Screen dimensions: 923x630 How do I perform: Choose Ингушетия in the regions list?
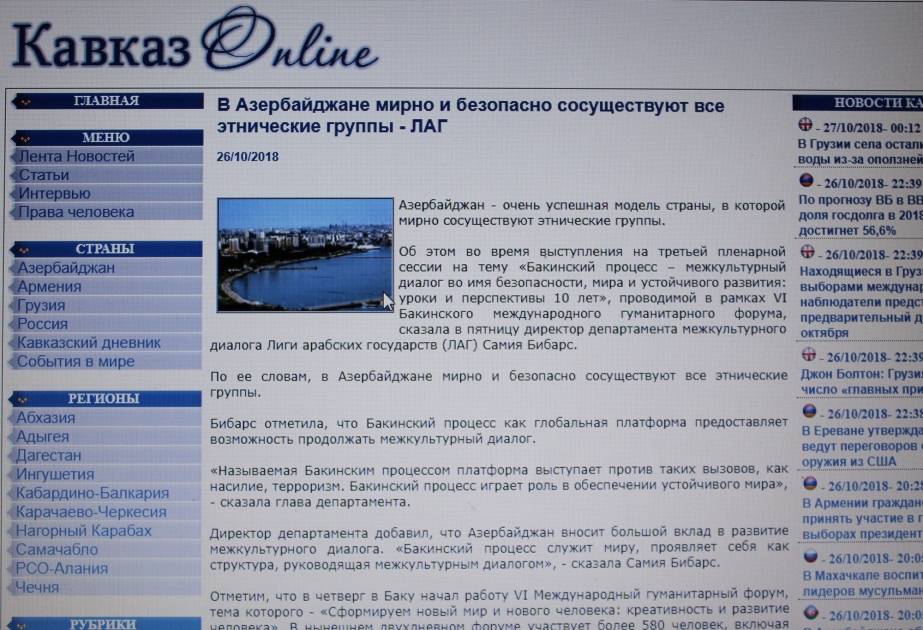105,474
